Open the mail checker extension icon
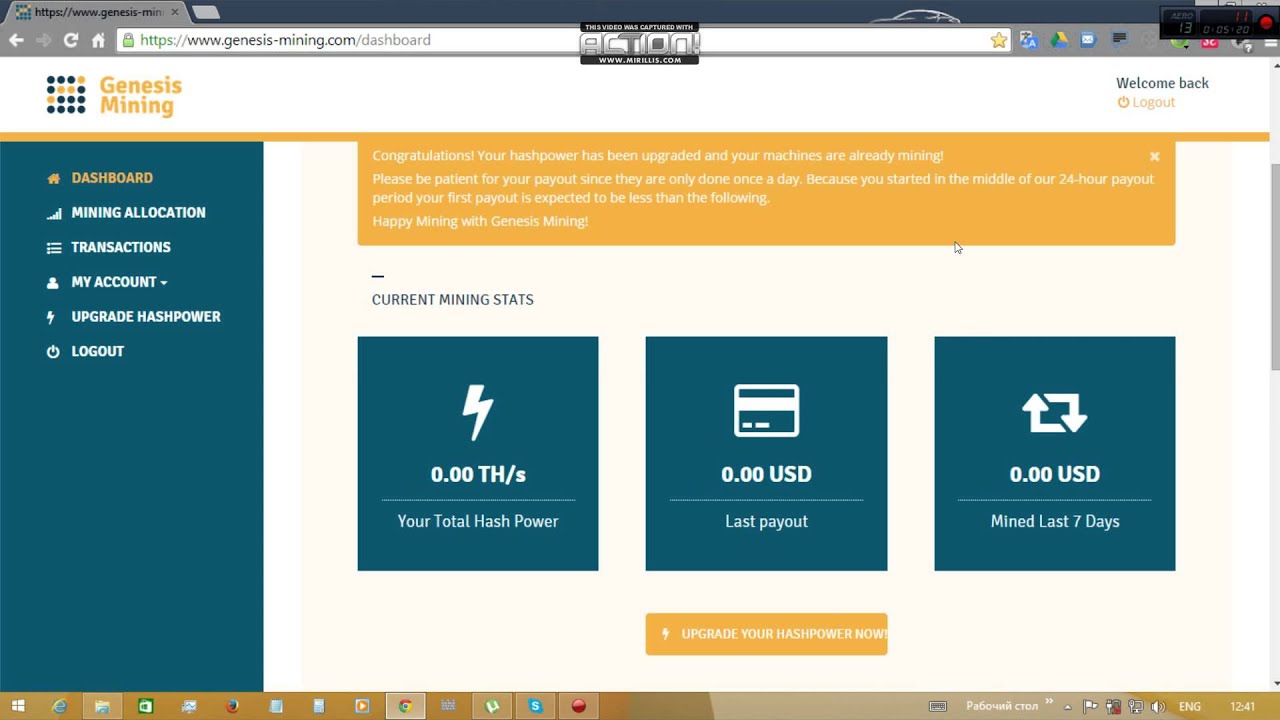Screen dimensions: 1280x720 [1089, 40]
